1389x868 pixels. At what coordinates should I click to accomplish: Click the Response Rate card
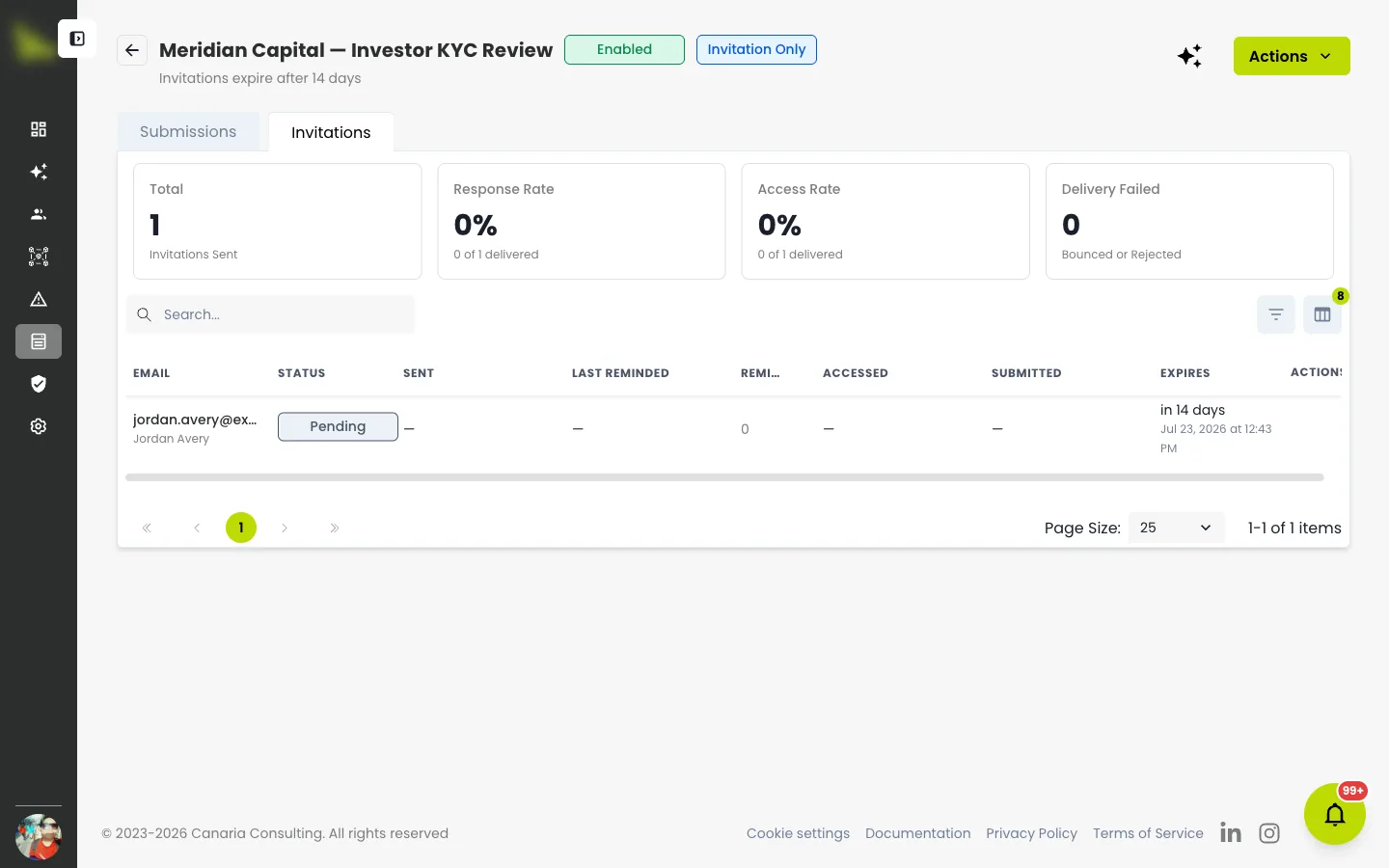[x=582, y=221]
